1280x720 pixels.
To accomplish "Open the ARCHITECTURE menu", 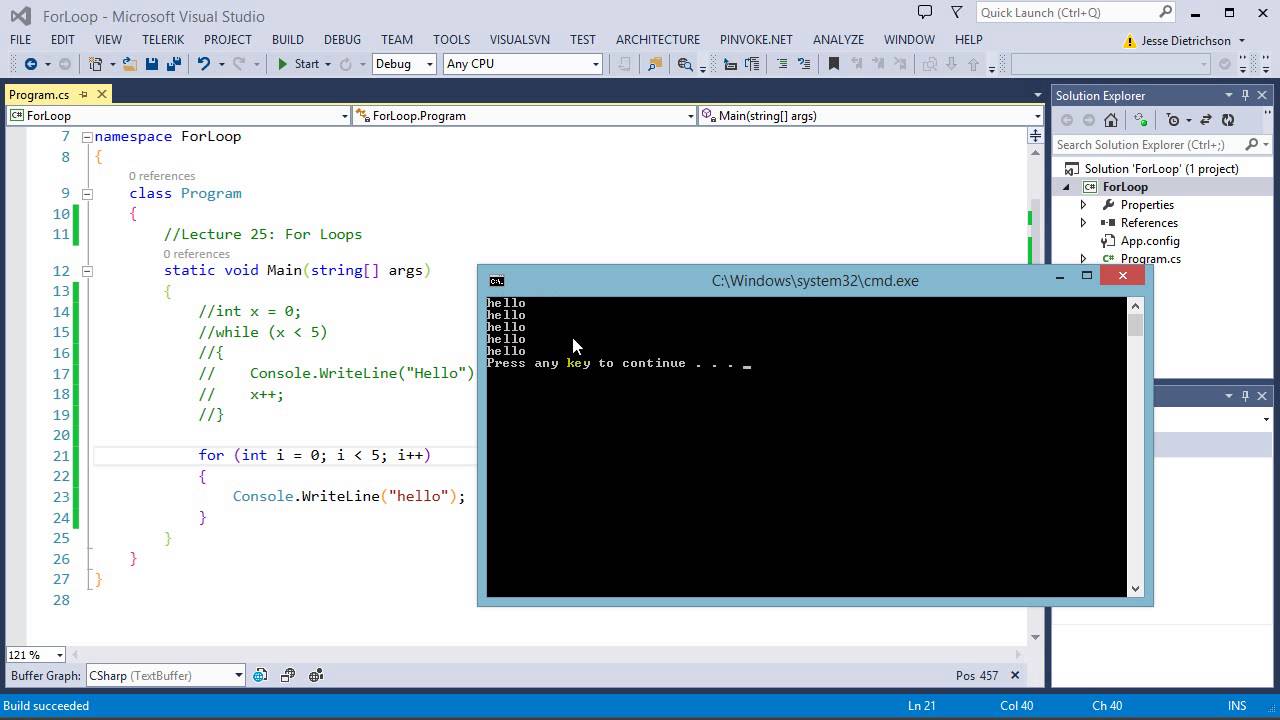I will [x=657, y=40].
